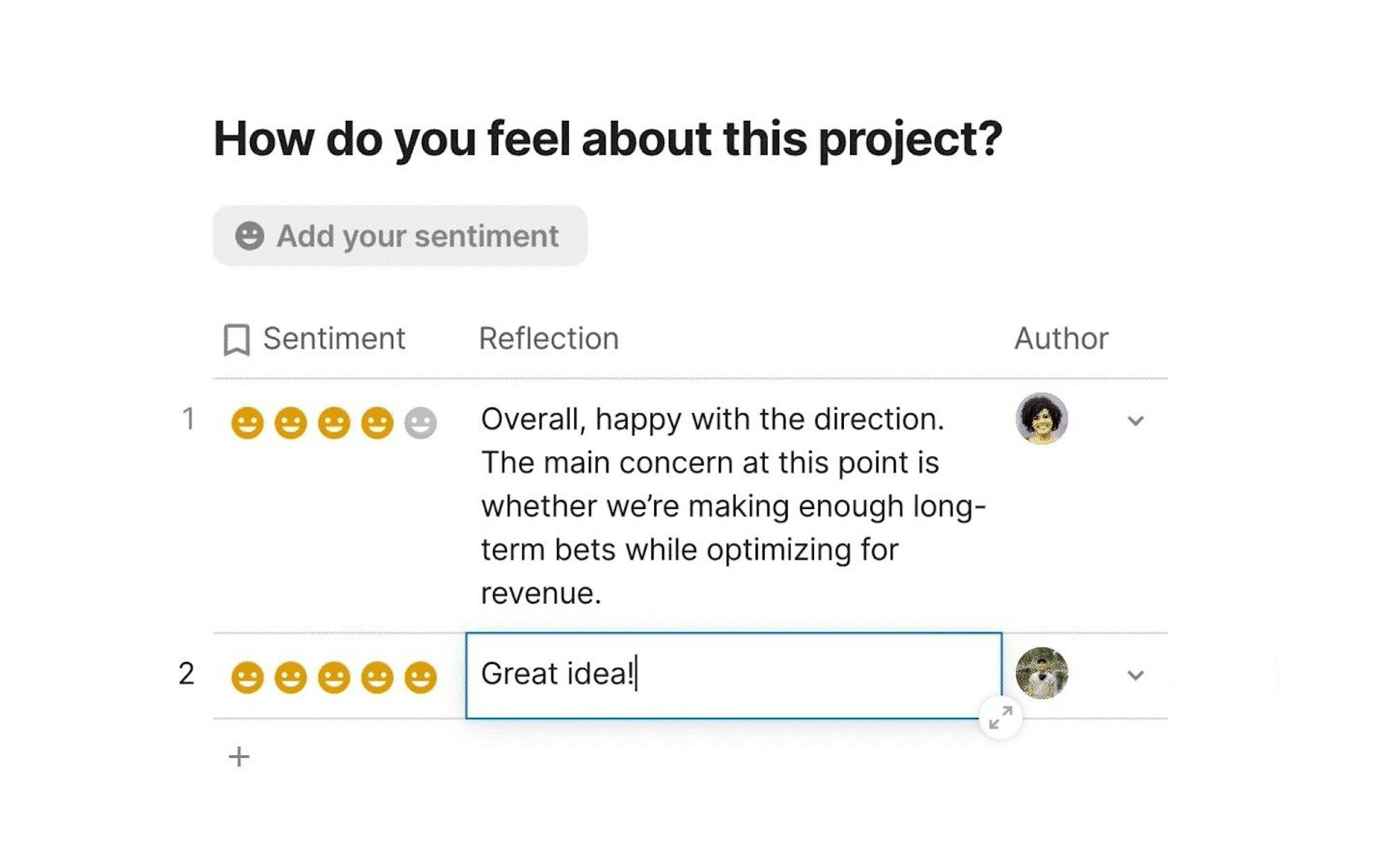Click the expand arrows icon on Reflection cell
Viewport: 1389px width, 868px height.
pyautogui.click(x=1000, y=717)
